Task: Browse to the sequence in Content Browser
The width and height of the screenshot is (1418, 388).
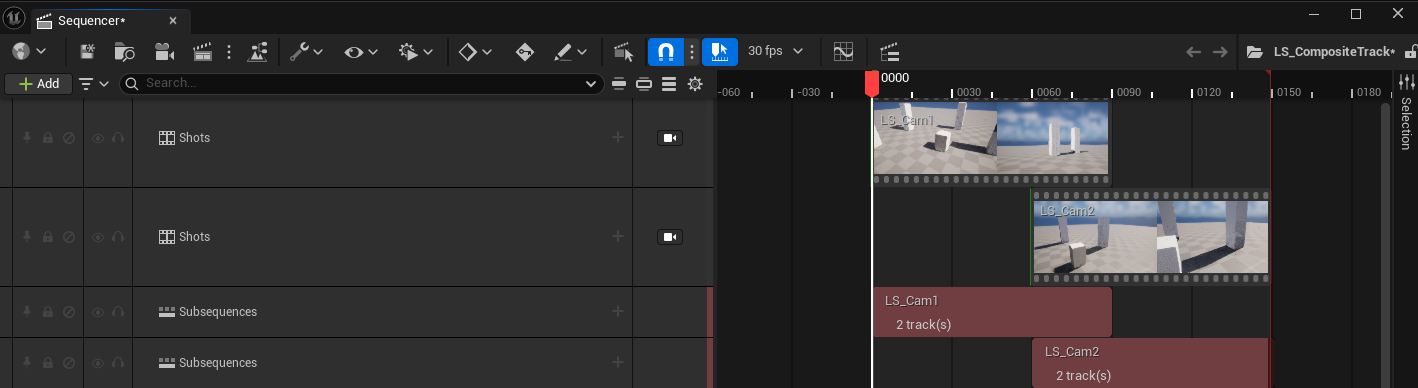Action: click(125, 51)
